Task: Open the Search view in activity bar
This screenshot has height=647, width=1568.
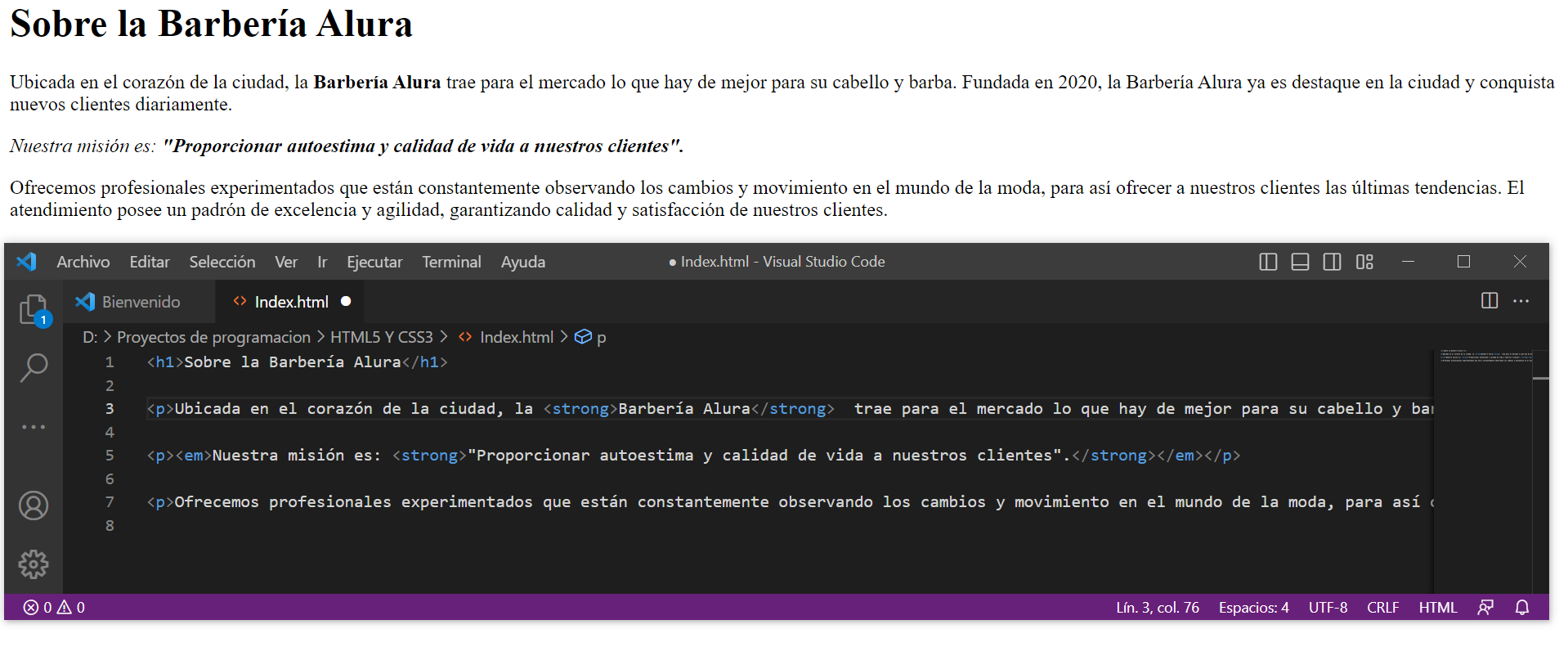Action: coord(34,367)
